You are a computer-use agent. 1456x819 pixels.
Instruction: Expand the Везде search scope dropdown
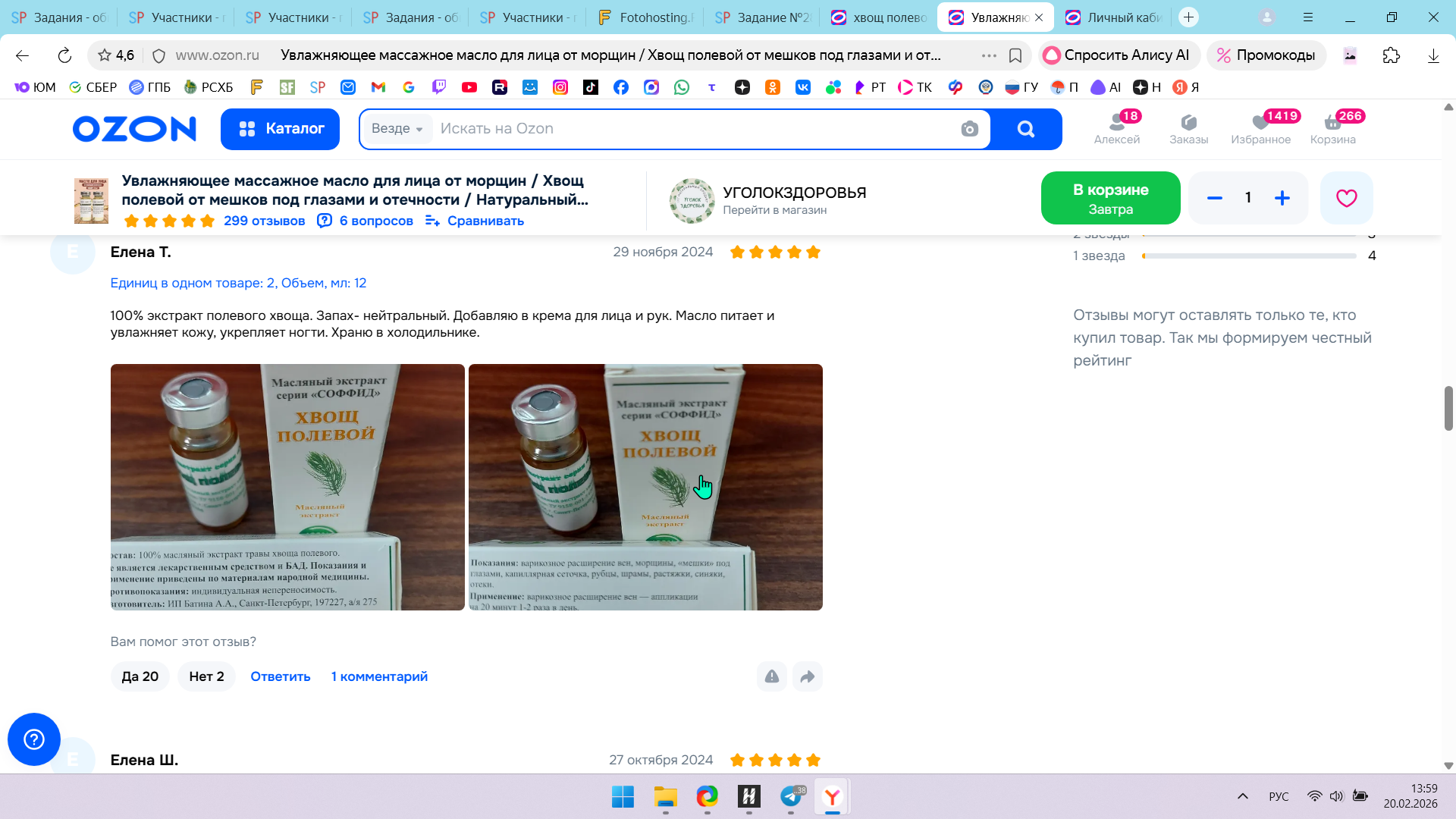point(397,129)
